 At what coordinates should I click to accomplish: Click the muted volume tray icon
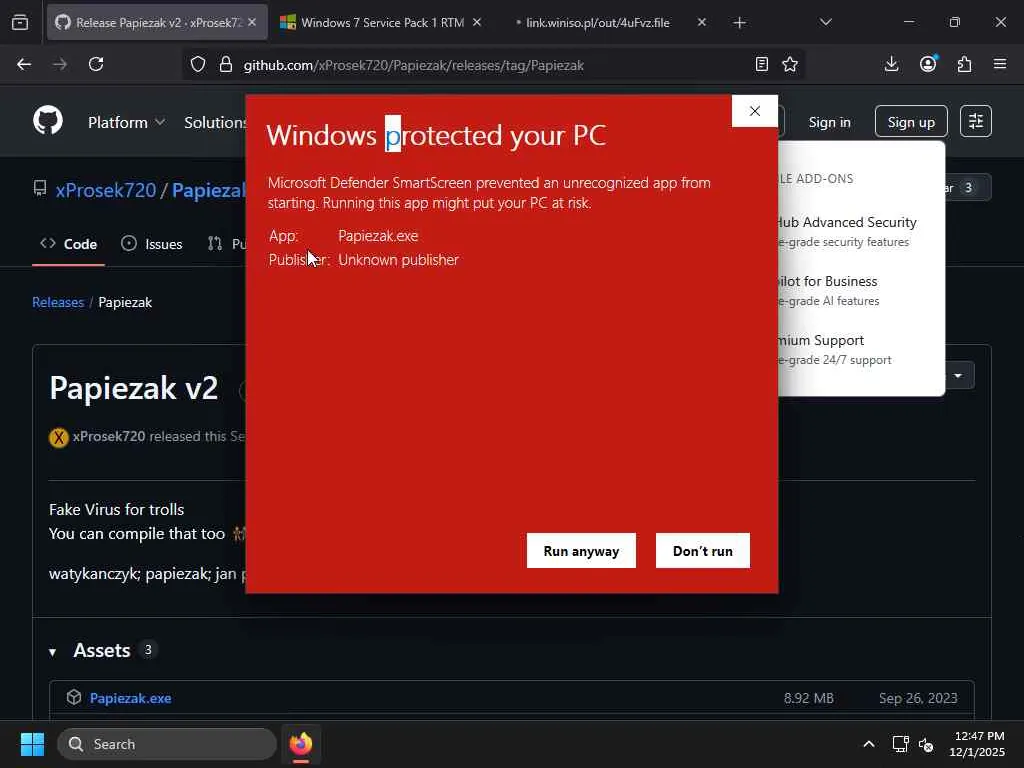927,744
